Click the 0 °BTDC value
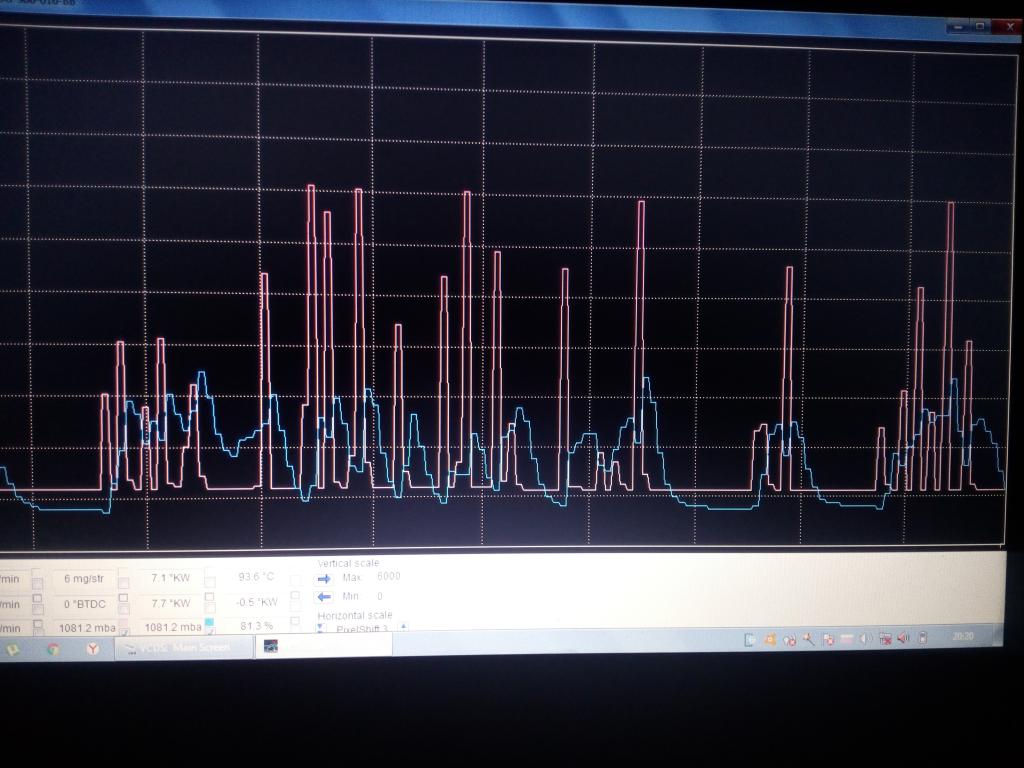 (85, 604)
